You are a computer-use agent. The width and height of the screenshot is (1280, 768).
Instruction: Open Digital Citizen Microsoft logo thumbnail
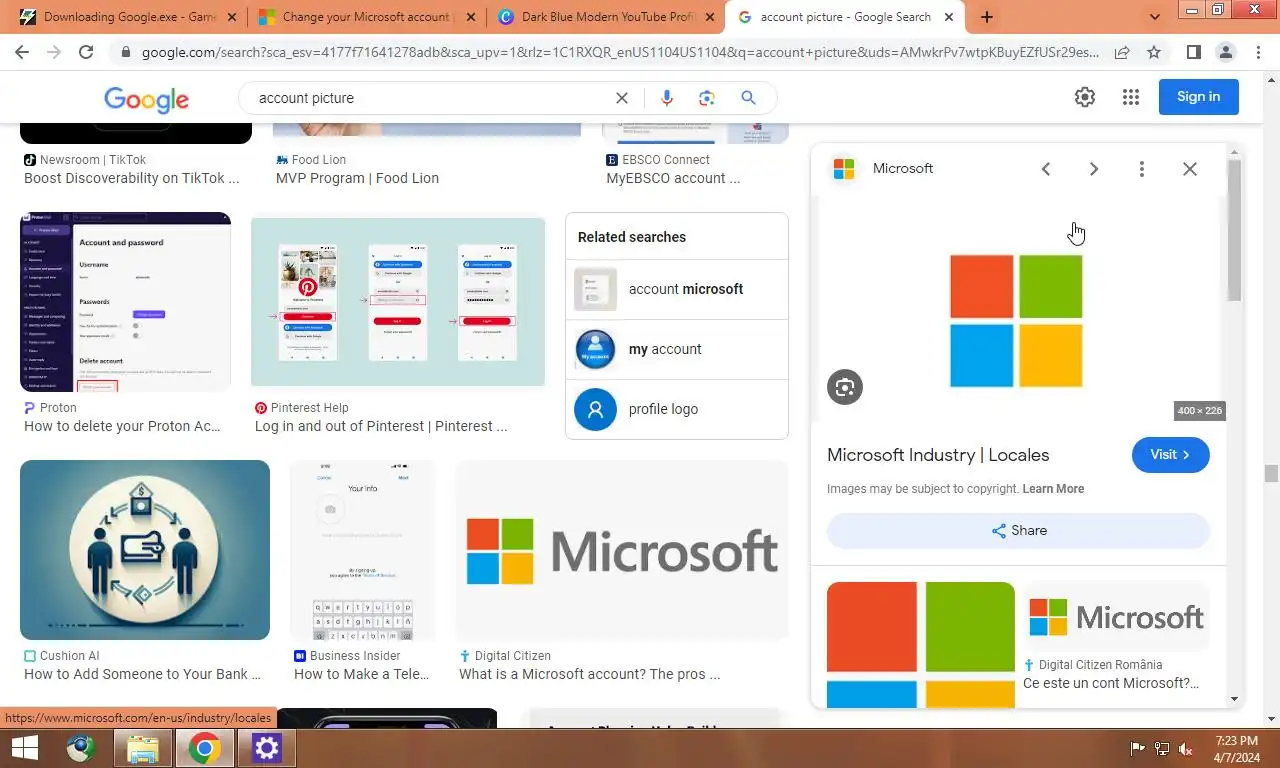pyautogui.click(x=622, y=550)
